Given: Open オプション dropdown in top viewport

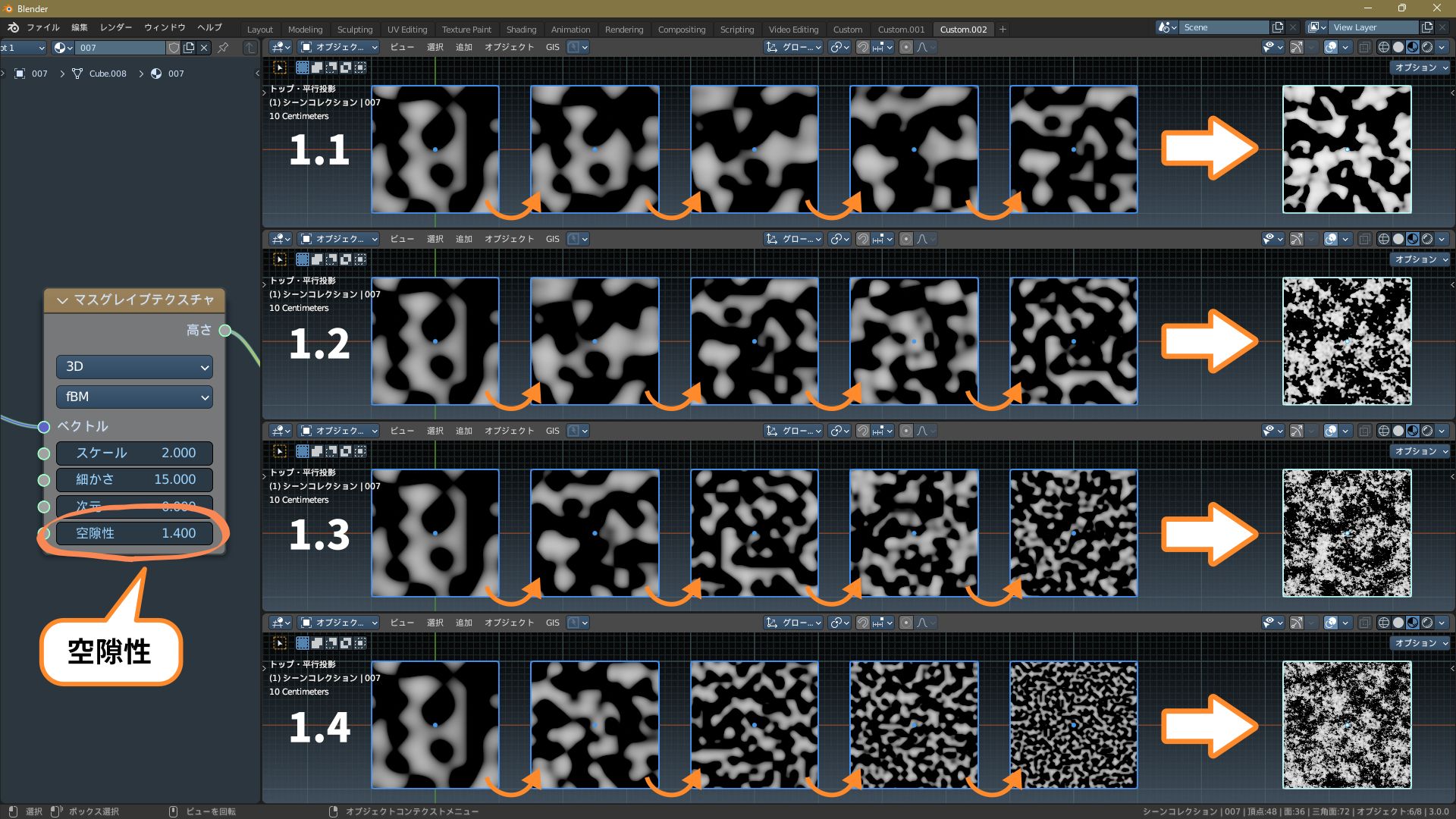Looking at the screenshot, I should pyautogui.click(x=1421, y=67).
